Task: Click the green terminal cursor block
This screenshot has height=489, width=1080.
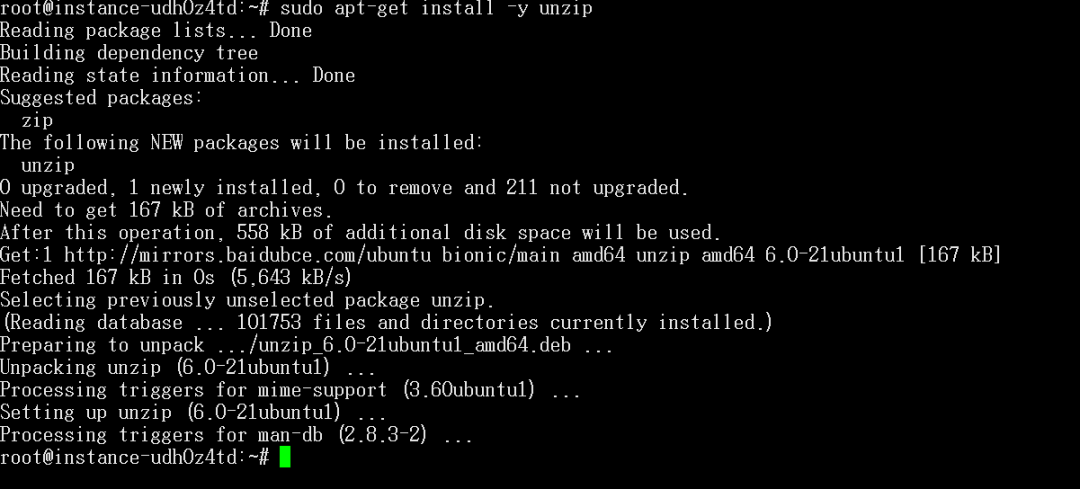Action: pyautogui.click(x=285, y=457)
